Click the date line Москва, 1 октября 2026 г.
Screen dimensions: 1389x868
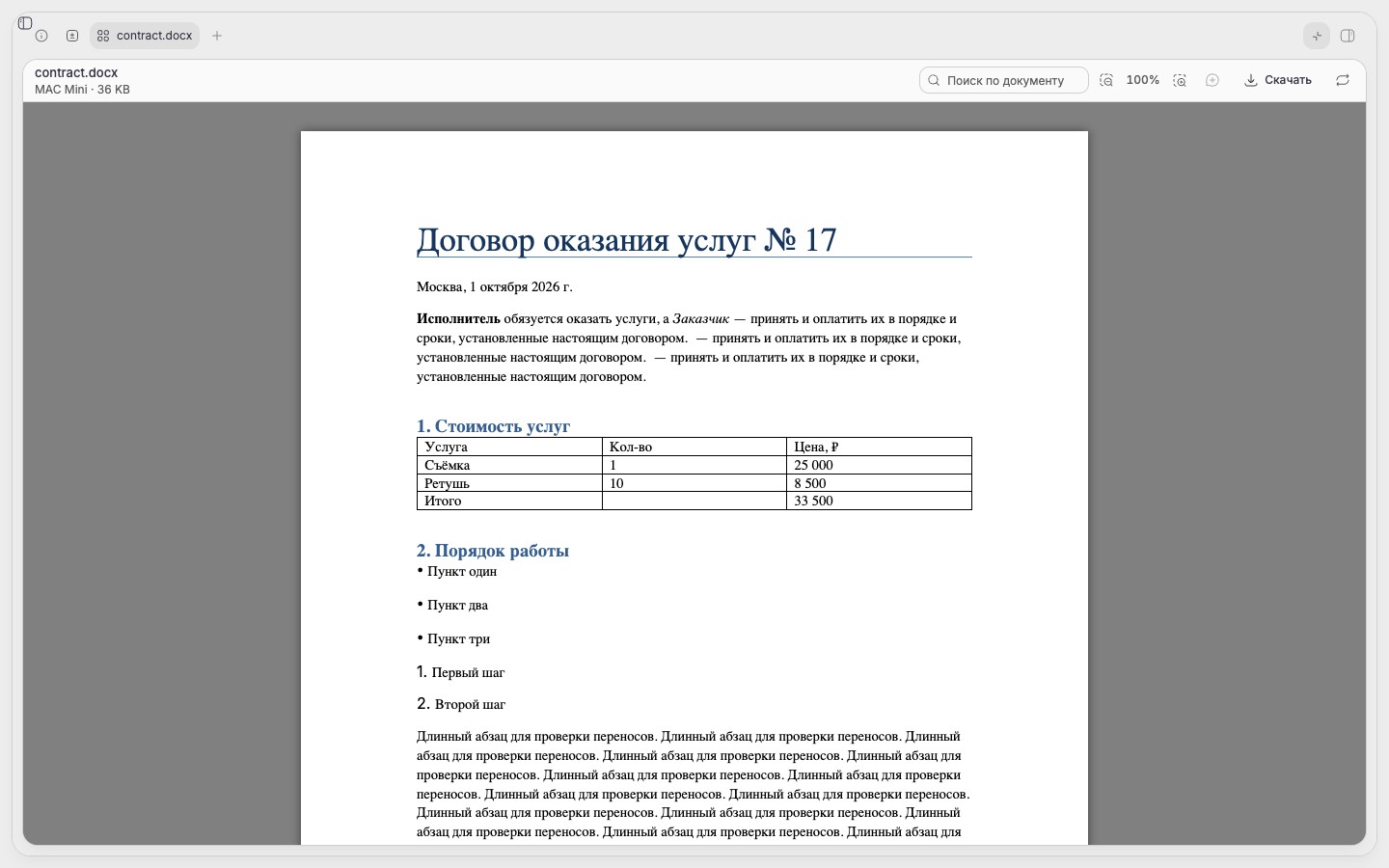click(495, 286)
